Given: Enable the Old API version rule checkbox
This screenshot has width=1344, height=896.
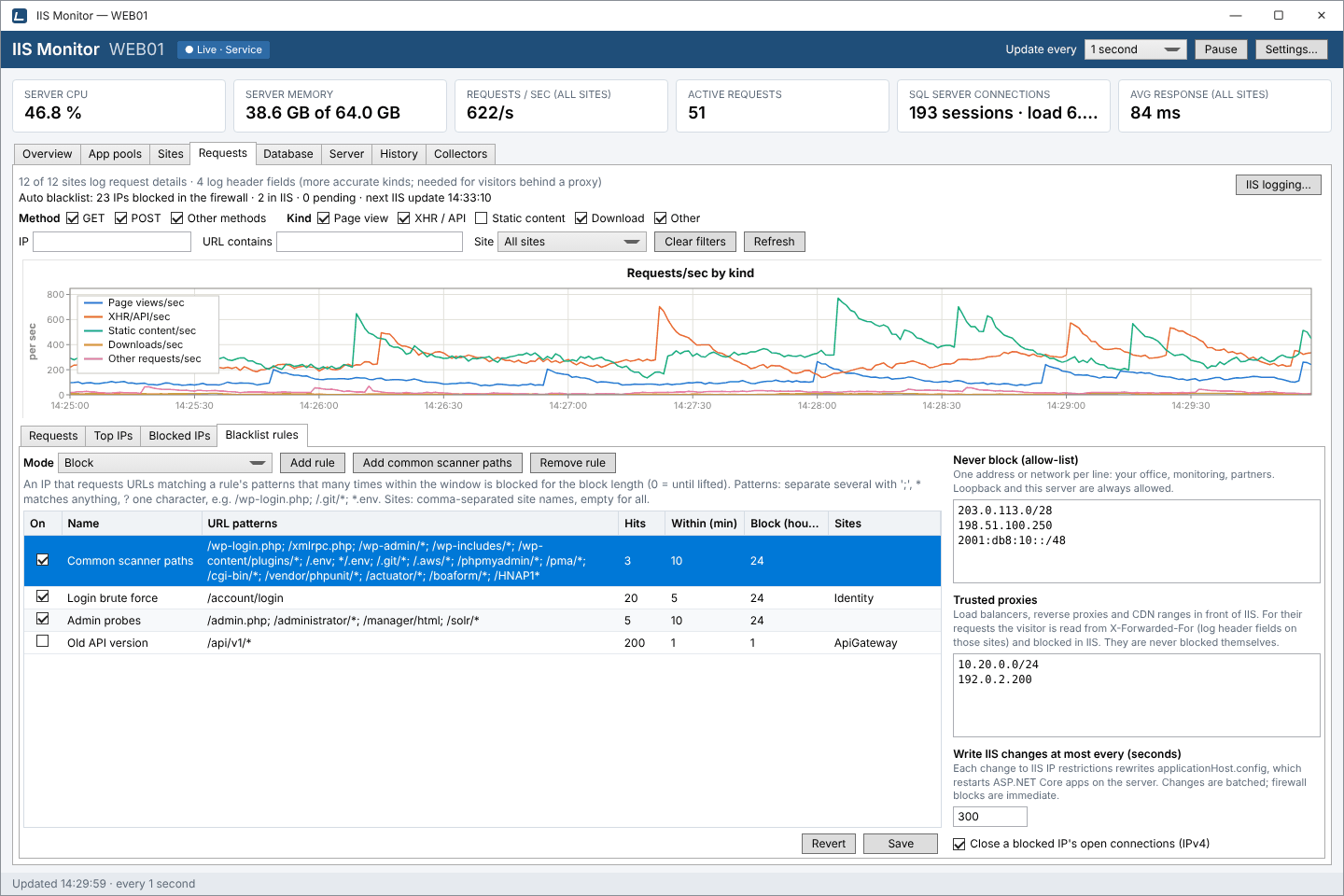Looking at the screenshot, I should point(42,641).
